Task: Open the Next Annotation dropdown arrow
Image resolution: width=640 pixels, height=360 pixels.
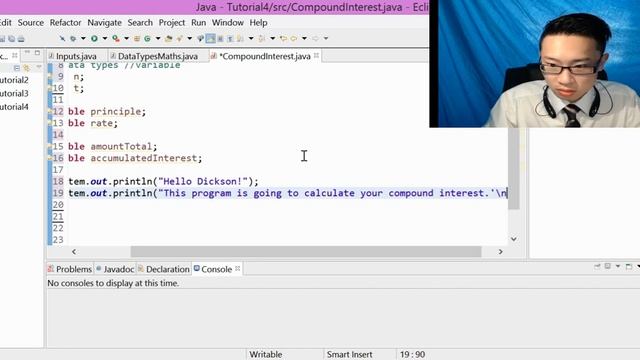Action: point(251,38)
